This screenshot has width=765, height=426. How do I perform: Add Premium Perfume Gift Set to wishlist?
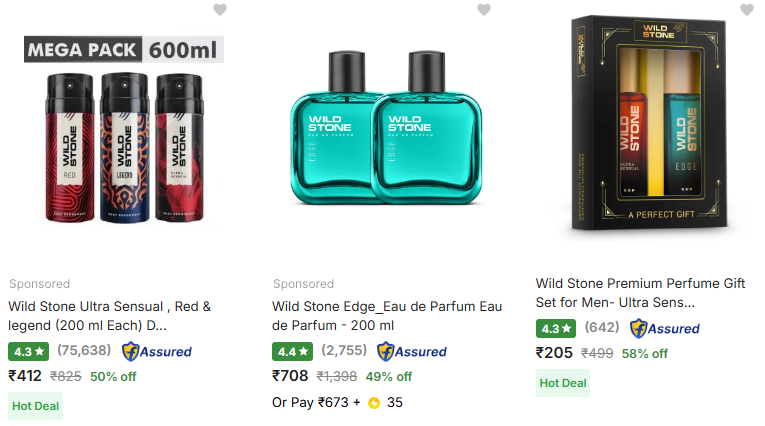746,10
